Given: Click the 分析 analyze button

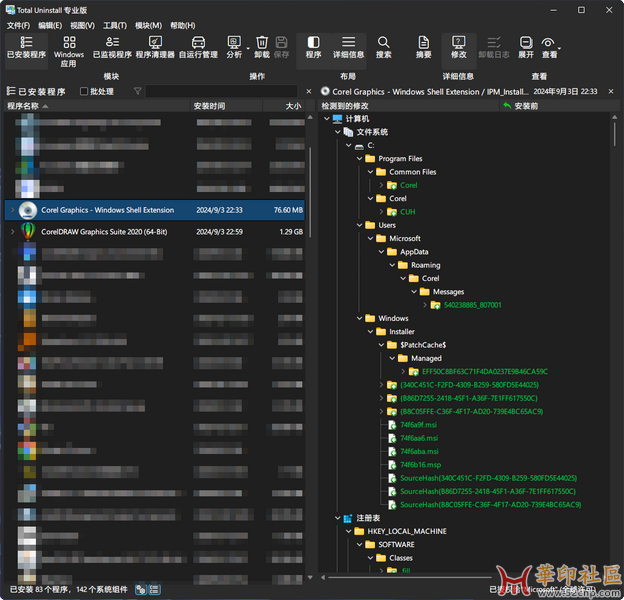Looking at the screenshot, I should (234, 48).
